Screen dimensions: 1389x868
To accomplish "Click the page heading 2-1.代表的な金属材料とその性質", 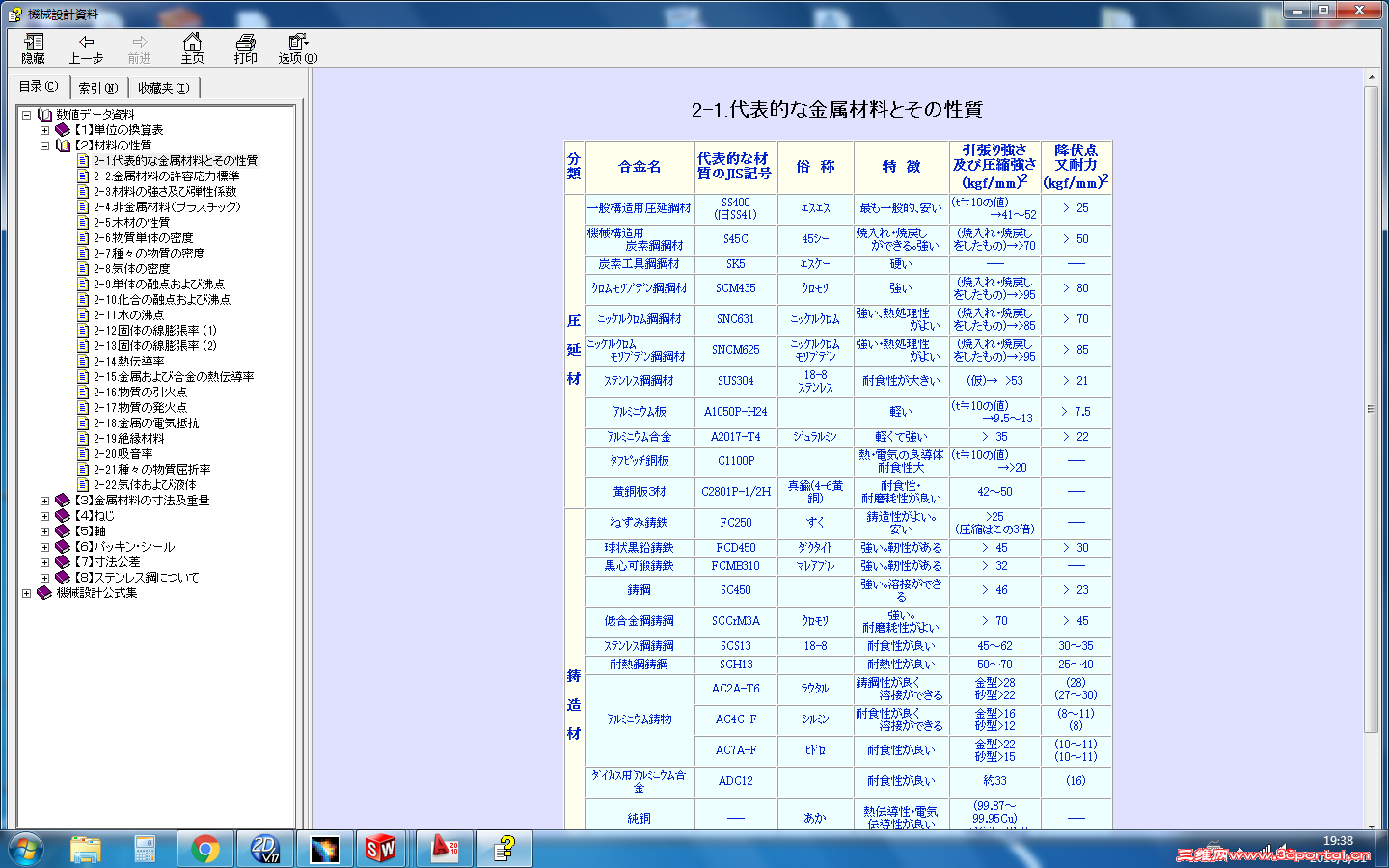I will pos(837,110).
